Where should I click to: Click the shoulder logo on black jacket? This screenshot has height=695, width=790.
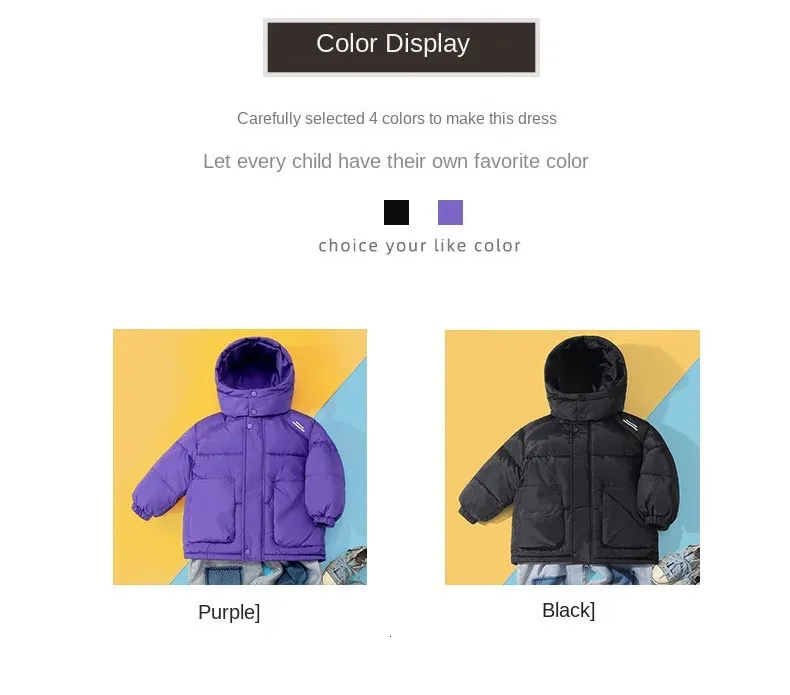pyautogui.click(x=629, y=424)
